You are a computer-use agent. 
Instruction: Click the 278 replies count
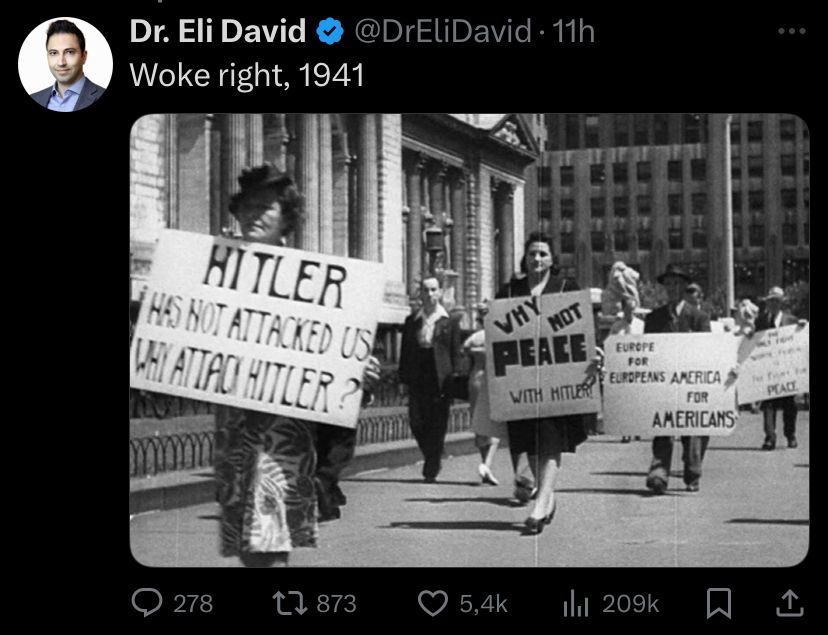coord(193,603)
